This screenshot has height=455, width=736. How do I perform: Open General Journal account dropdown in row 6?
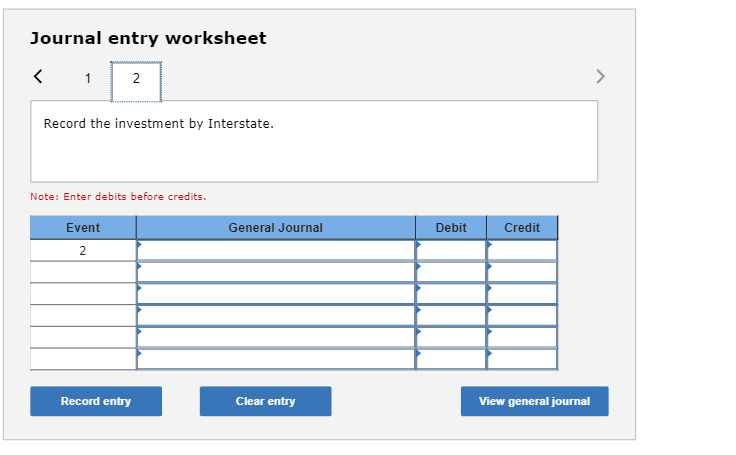tap(276, 359)
